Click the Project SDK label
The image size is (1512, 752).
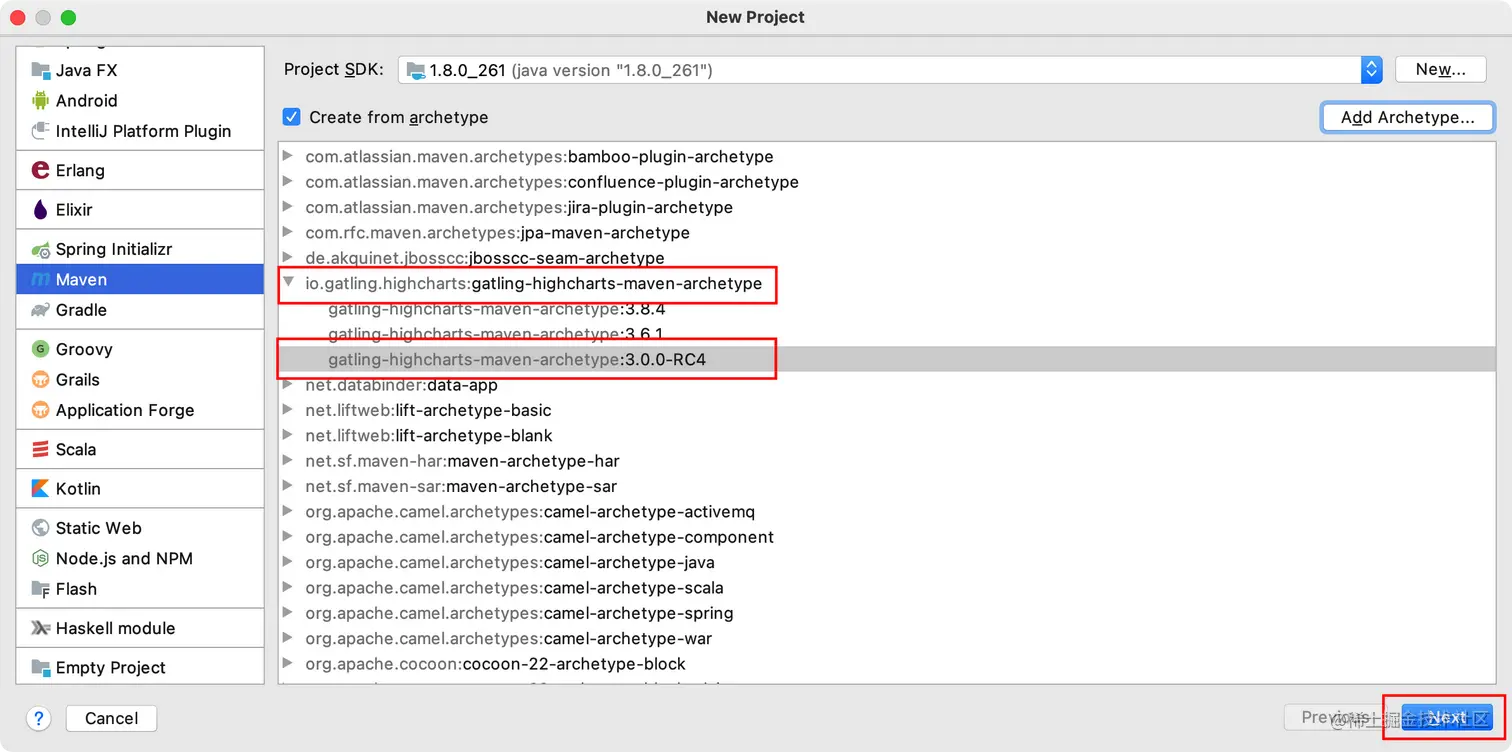(x=334, y=69)
